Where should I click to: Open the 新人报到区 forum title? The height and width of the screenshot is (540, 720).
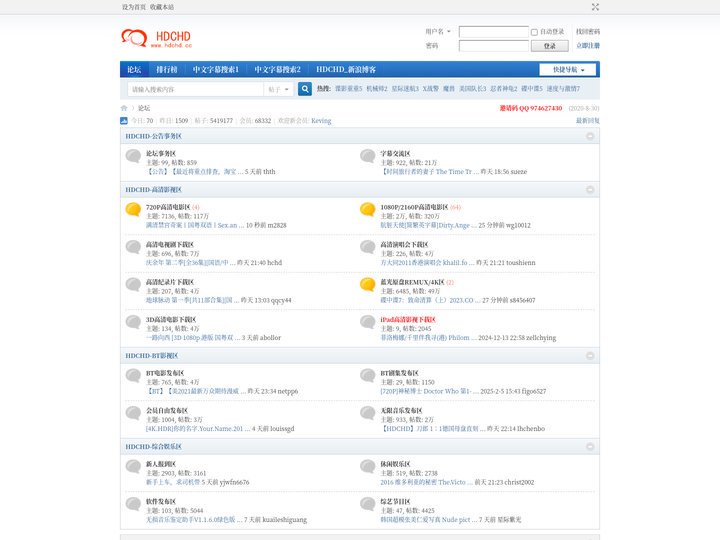(161, 464)
